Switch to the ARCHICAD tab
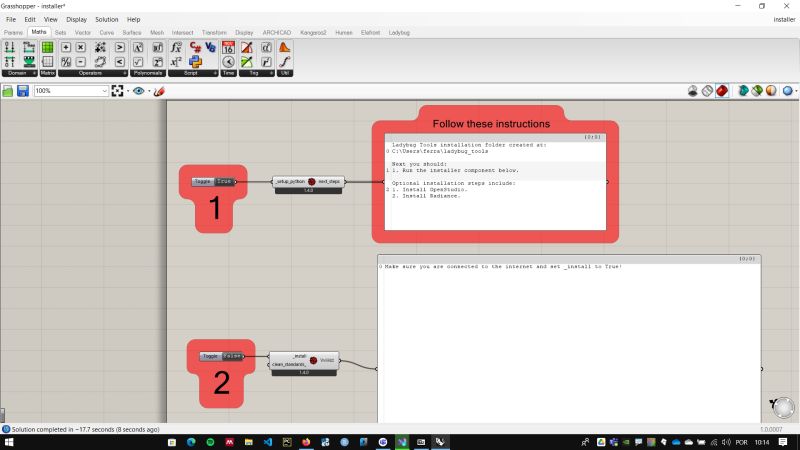The image size is (800, 450). pos(277,33)
